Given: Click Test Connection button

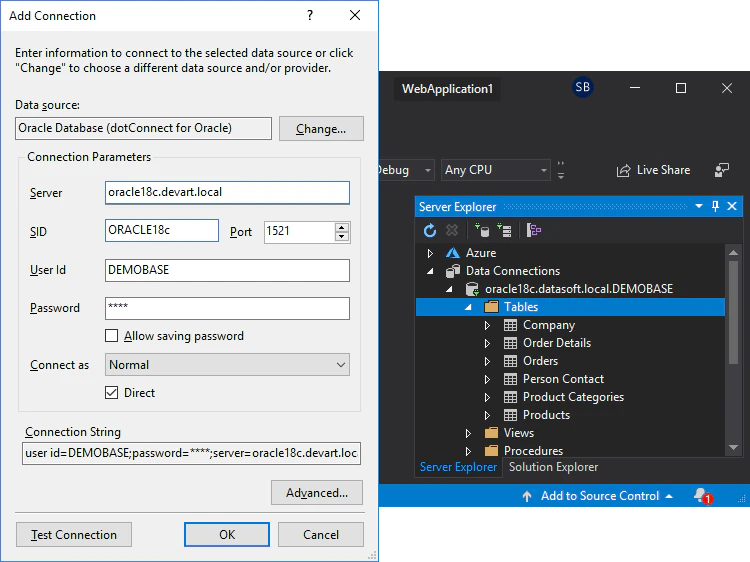Looking at the screenshot, I should click(x=74, y=534).
